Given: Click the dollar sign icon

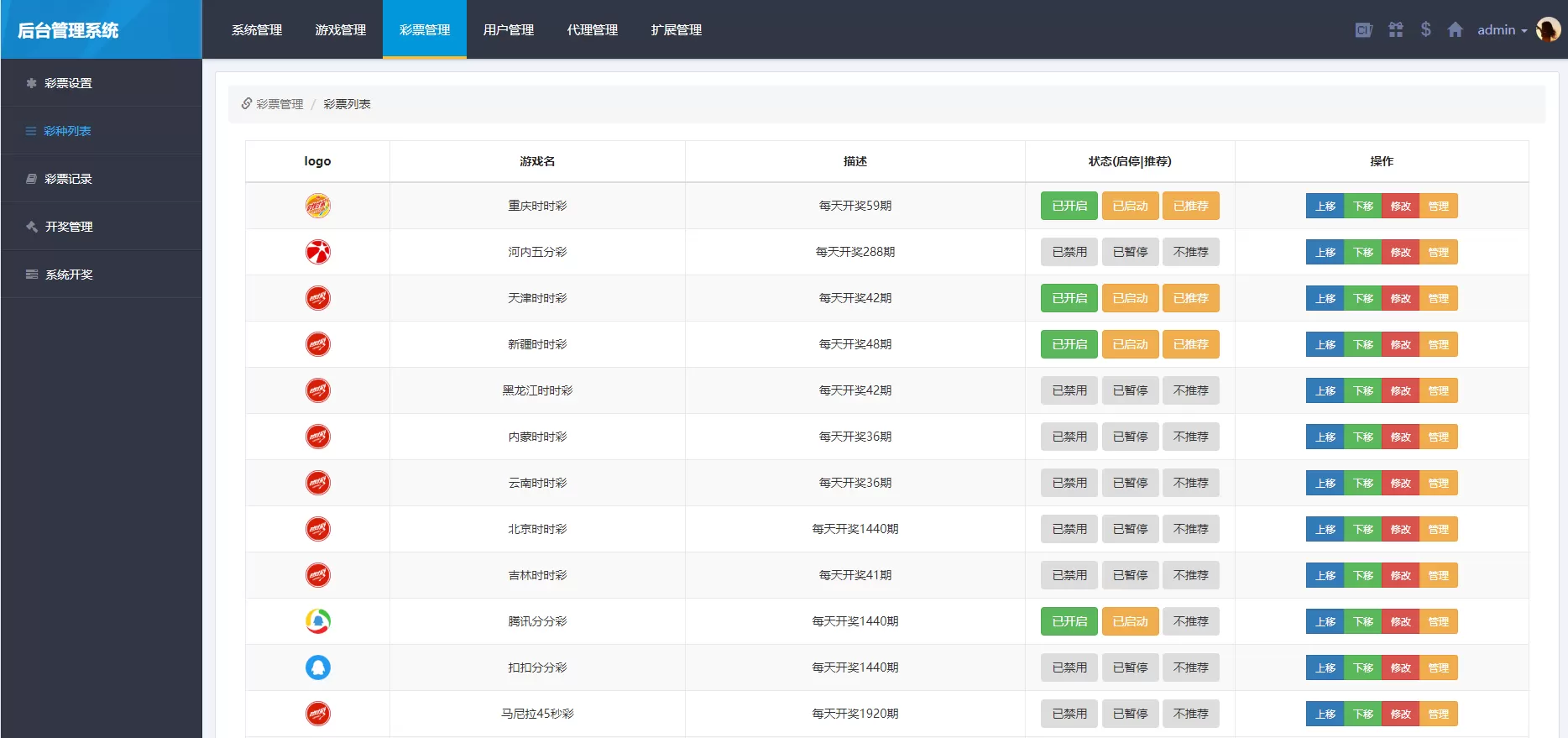Looking at the screenshot, I should tap(1425, 29).
